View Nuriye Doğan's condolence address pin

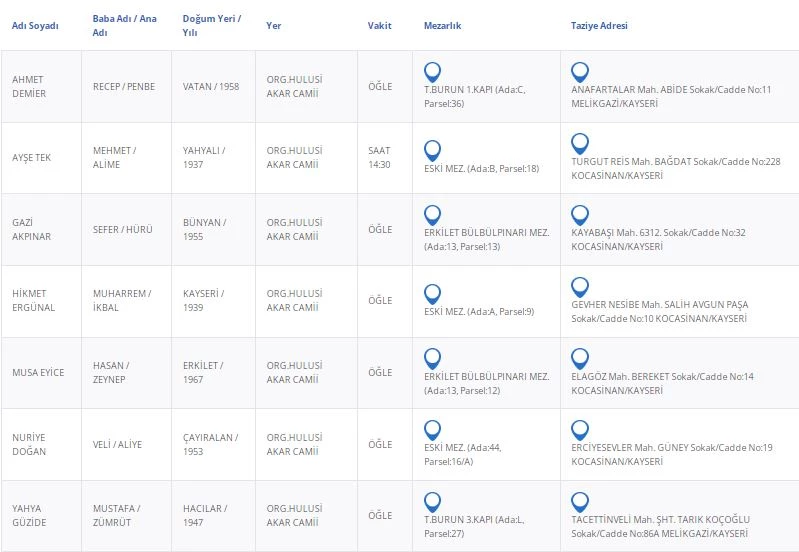tap(579, 430)
